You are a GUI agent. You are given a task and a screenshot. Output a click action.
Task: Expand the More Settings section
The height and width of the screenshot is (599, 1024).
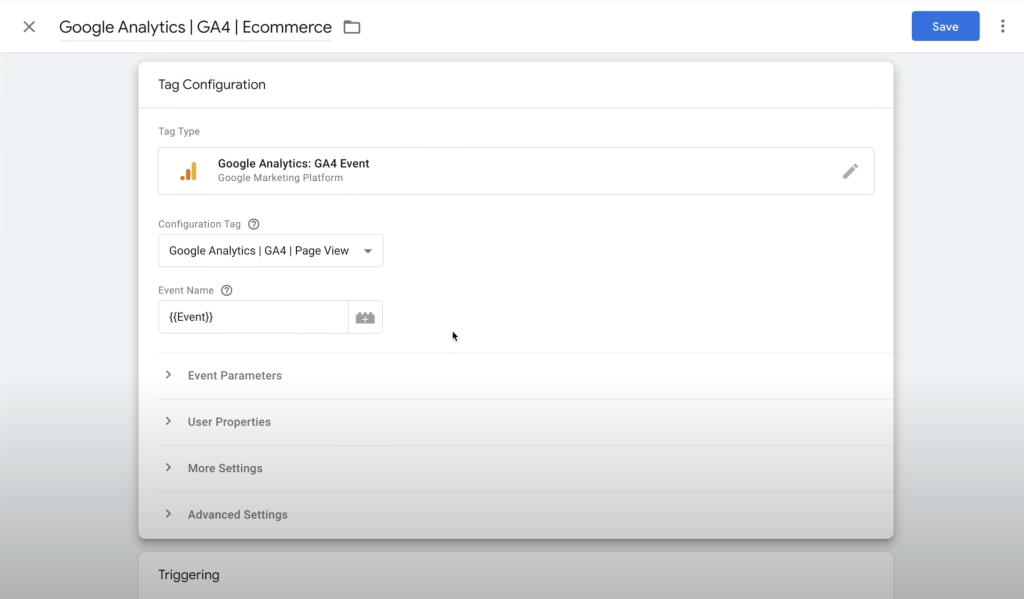(x=225, y=468)
